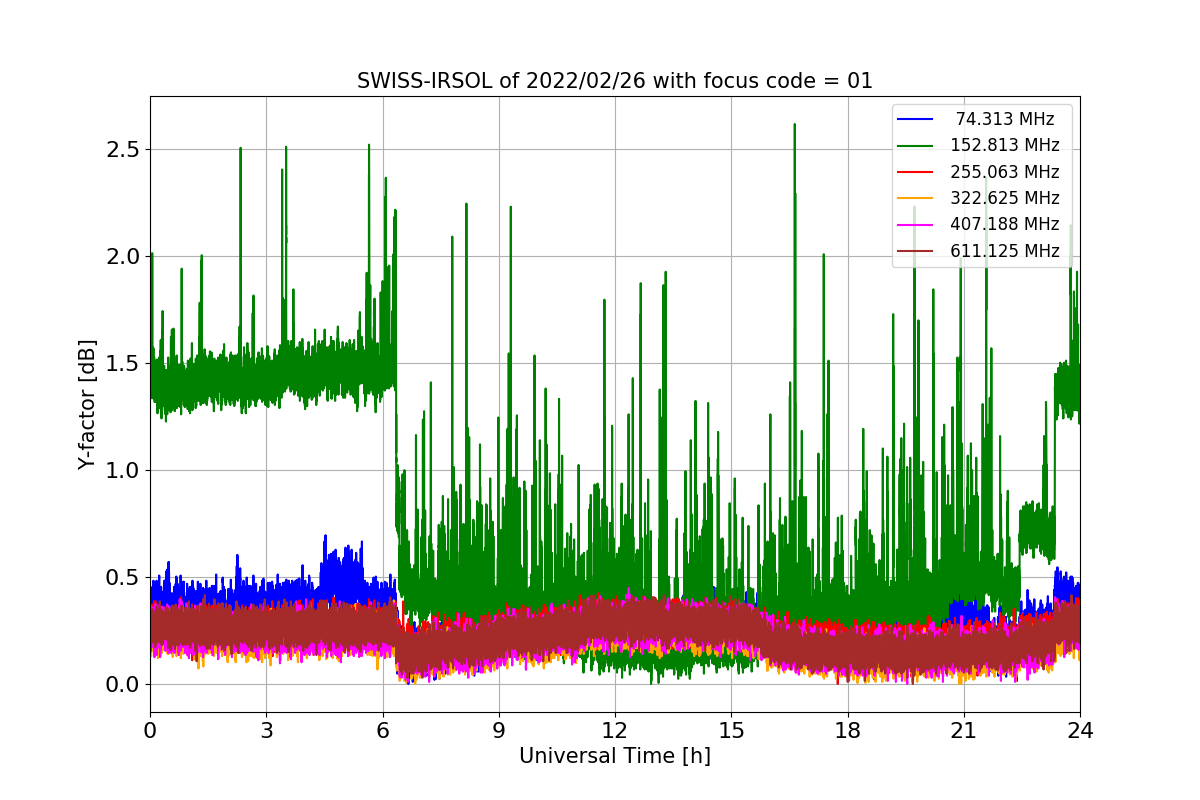
Task: Click the magenta legend line swatch
Action: coord(916,224)
